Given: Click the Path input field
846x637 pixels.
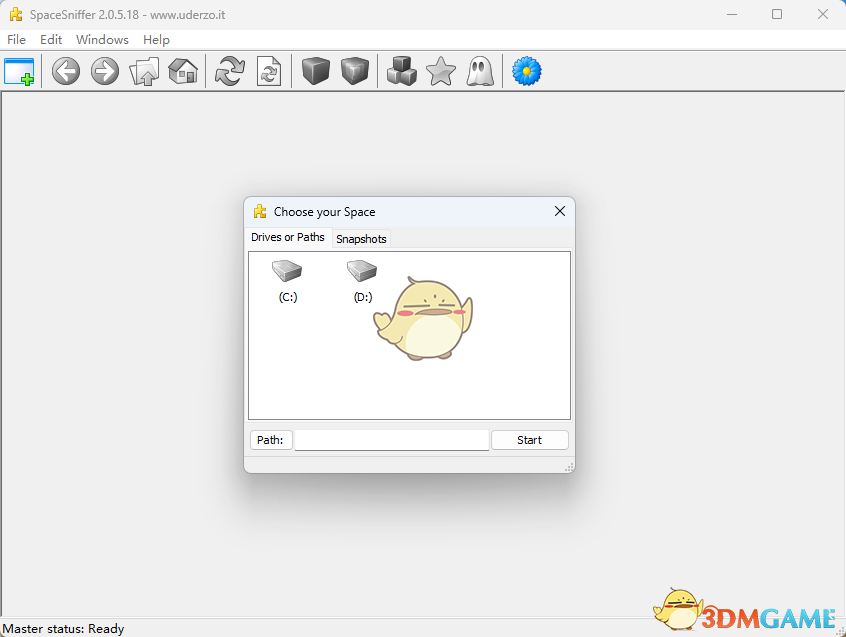Looking at the screenshot, I should [391, 440].
